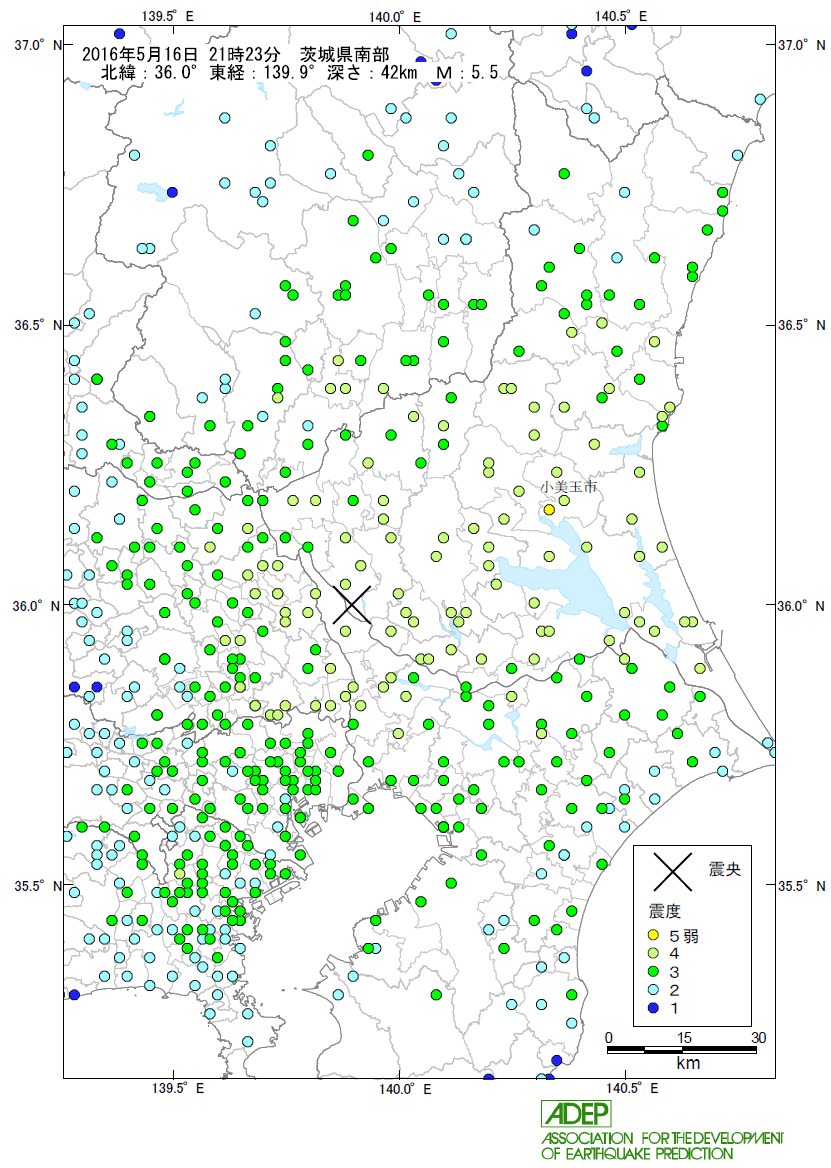Click the 37.0° N label on the right axis
Screen dimensions: 831x1168
[801, 45]
